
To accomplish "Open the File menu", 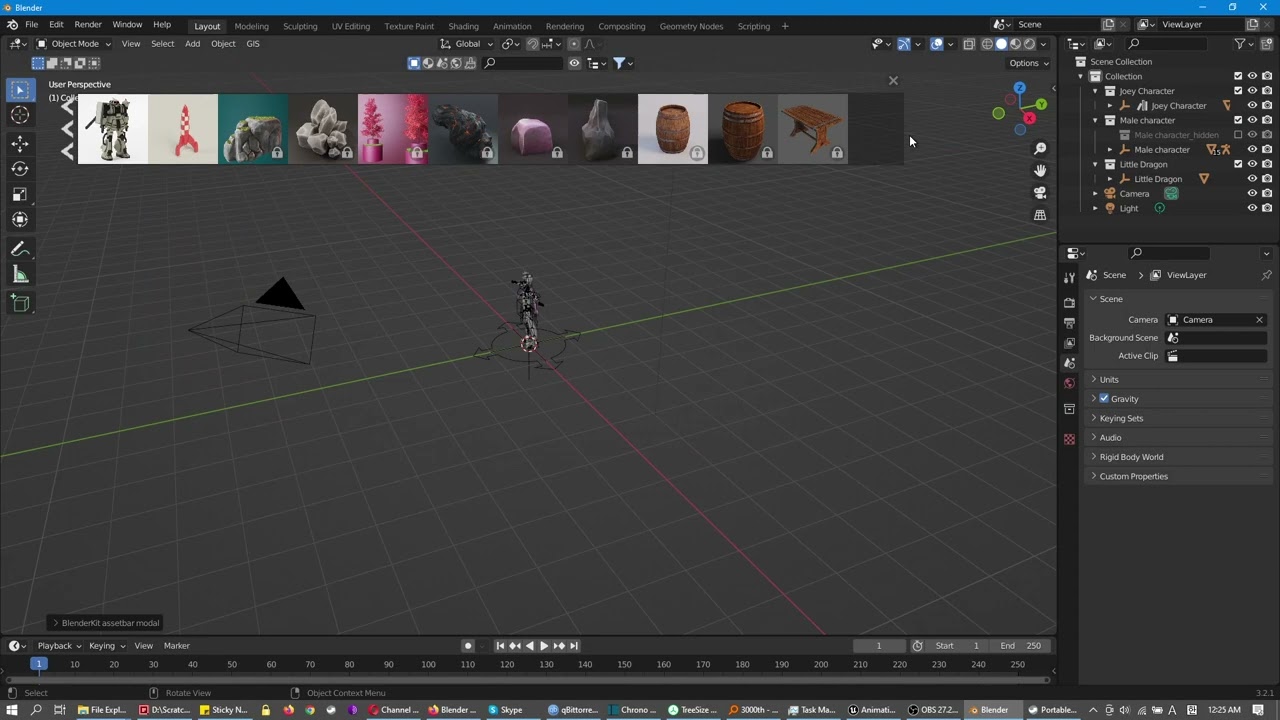I will click(x=31, y=24).
